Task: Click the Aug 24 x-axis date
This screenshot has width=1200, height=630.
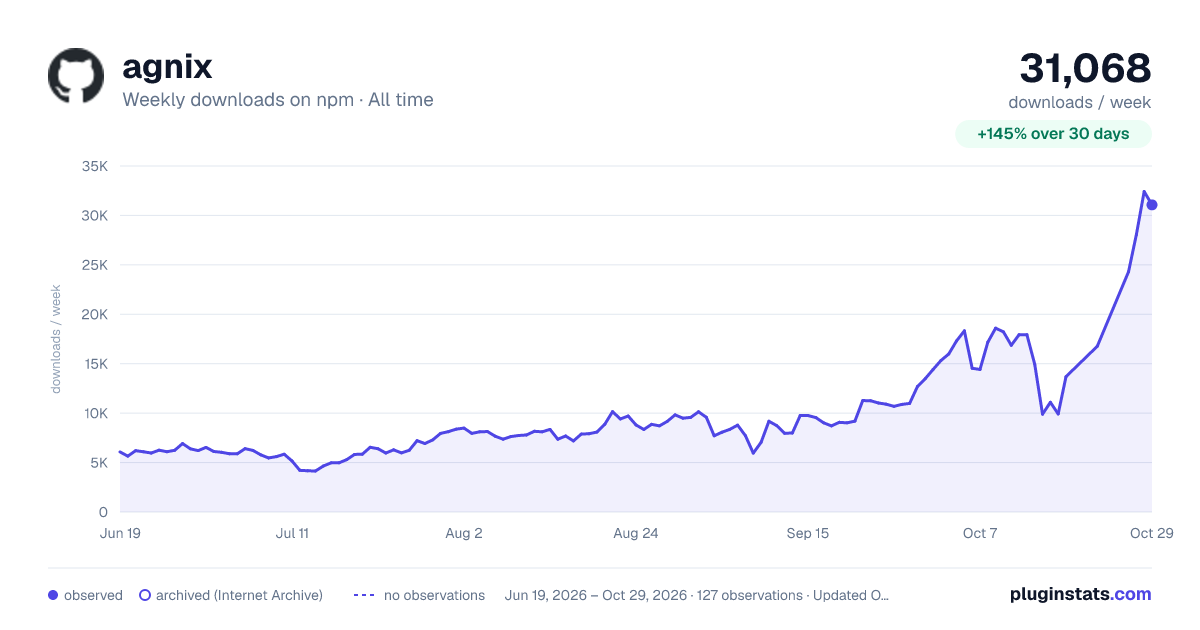Action: point(636,533)
